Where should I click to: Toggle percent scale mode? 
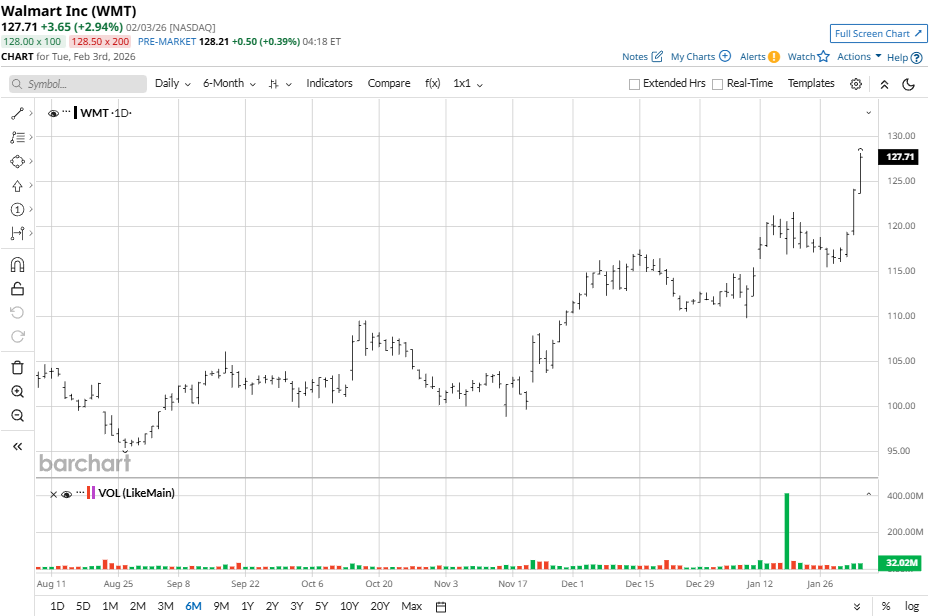pyautogui.click(x=886, y=606)
